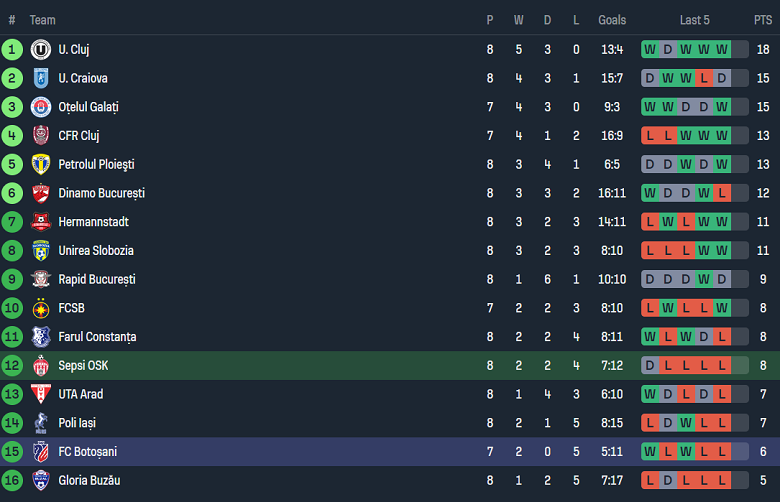Sort table by PTS column header
This screenshot has height=502, width=780.
[762, 20]
